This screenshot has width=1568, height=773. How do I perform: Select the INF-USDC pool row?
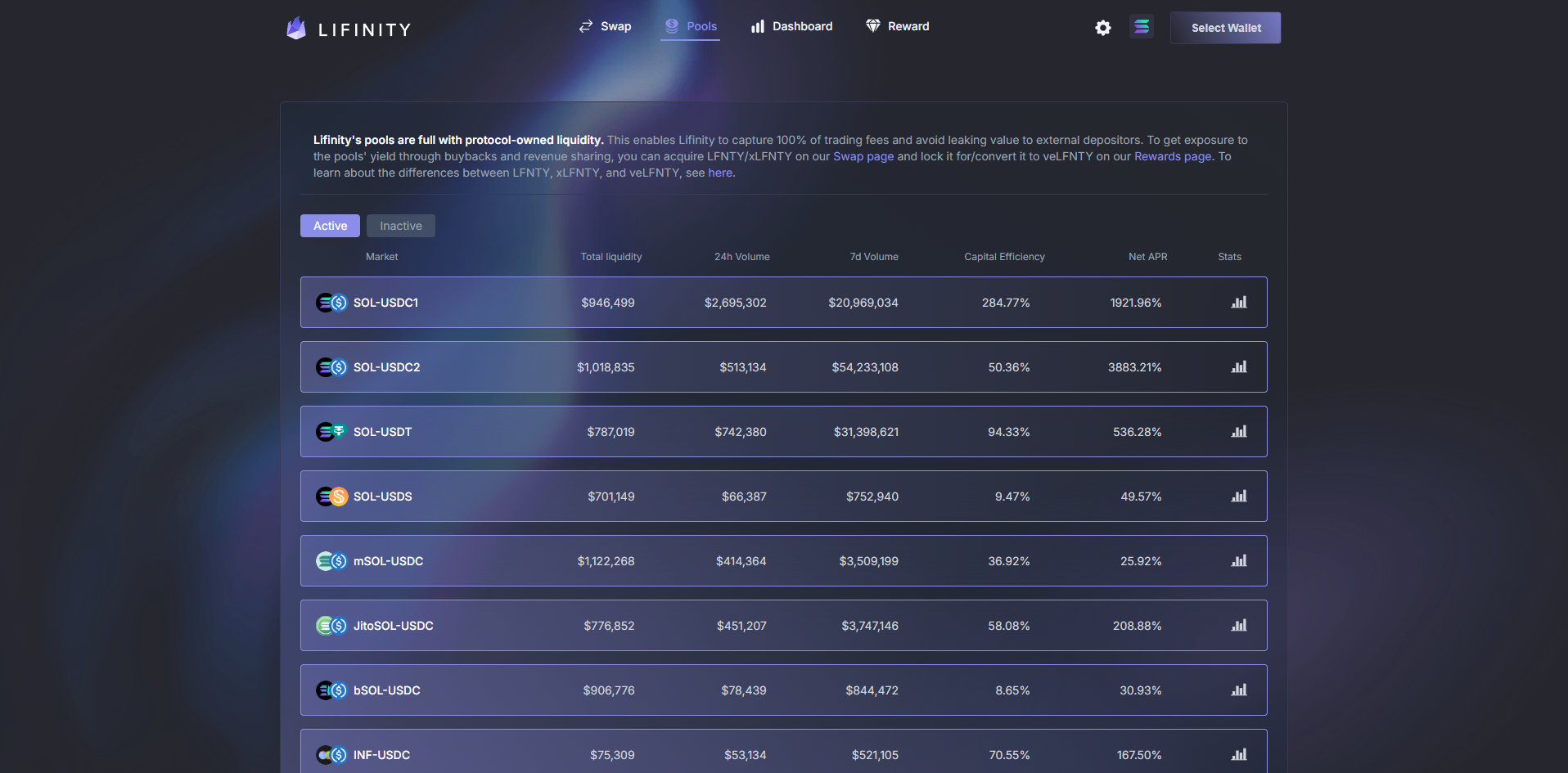pos(783,754)
